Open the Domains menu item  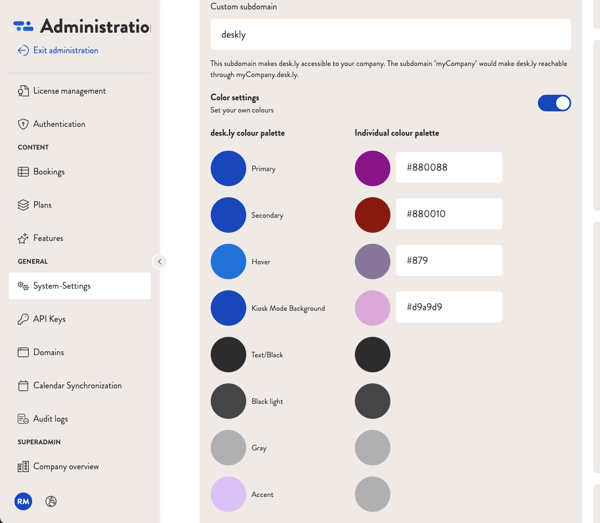[x=48, y=352]
